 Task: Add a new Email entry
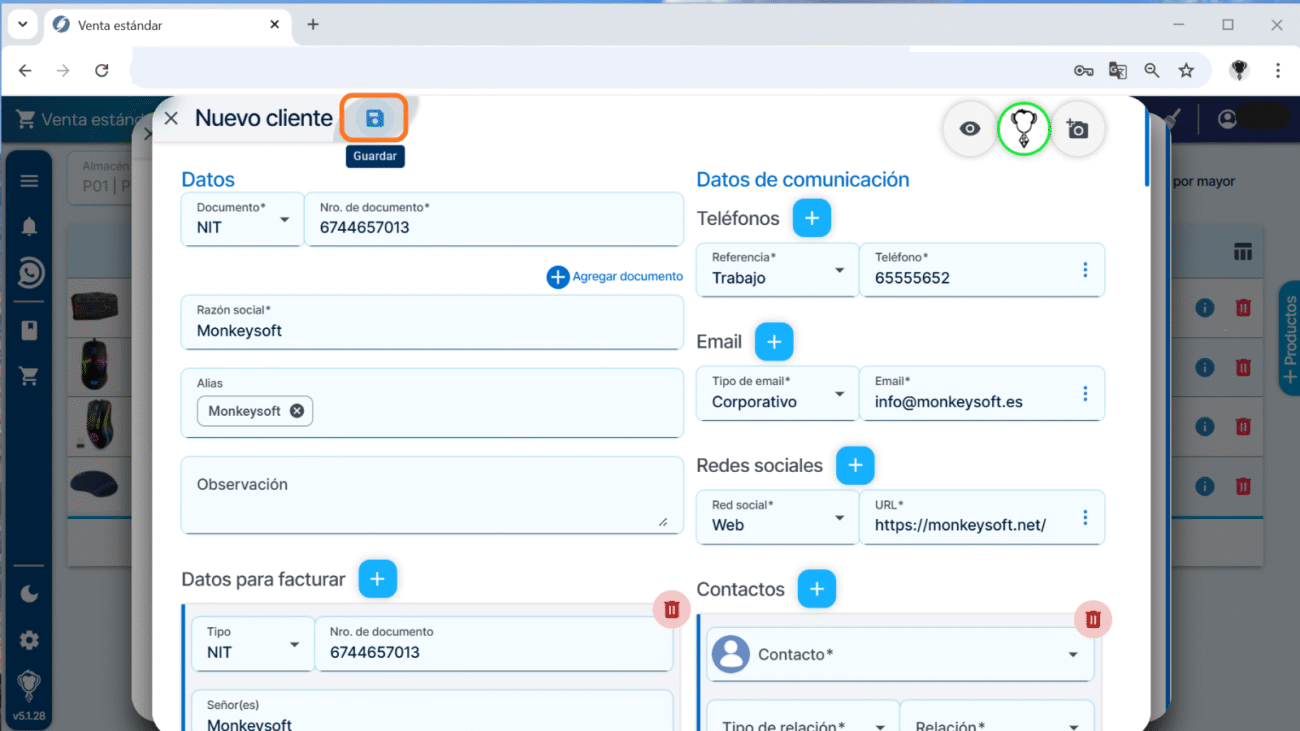point(773,342)
